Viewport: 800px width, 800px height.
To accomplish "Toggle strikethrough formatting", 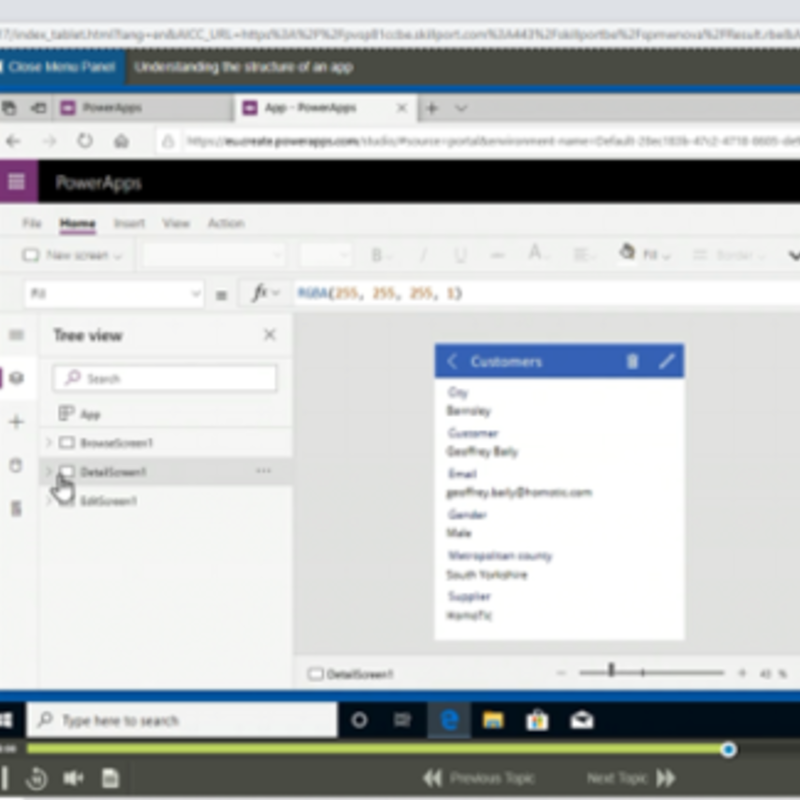I will 497,255.
